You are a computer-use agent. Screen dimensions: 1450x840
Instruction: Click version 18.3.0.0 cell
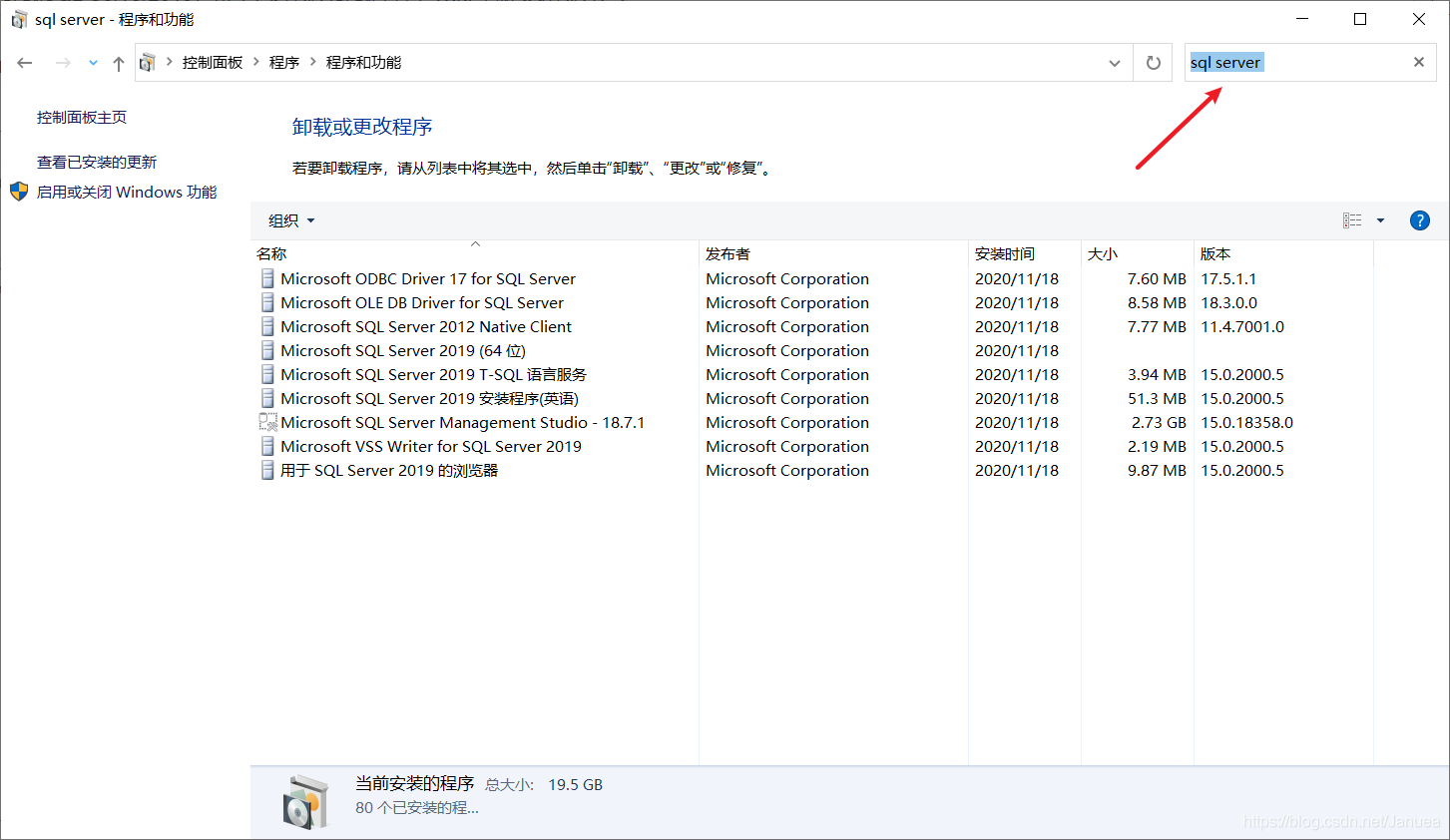click(x=1228, y=303)
